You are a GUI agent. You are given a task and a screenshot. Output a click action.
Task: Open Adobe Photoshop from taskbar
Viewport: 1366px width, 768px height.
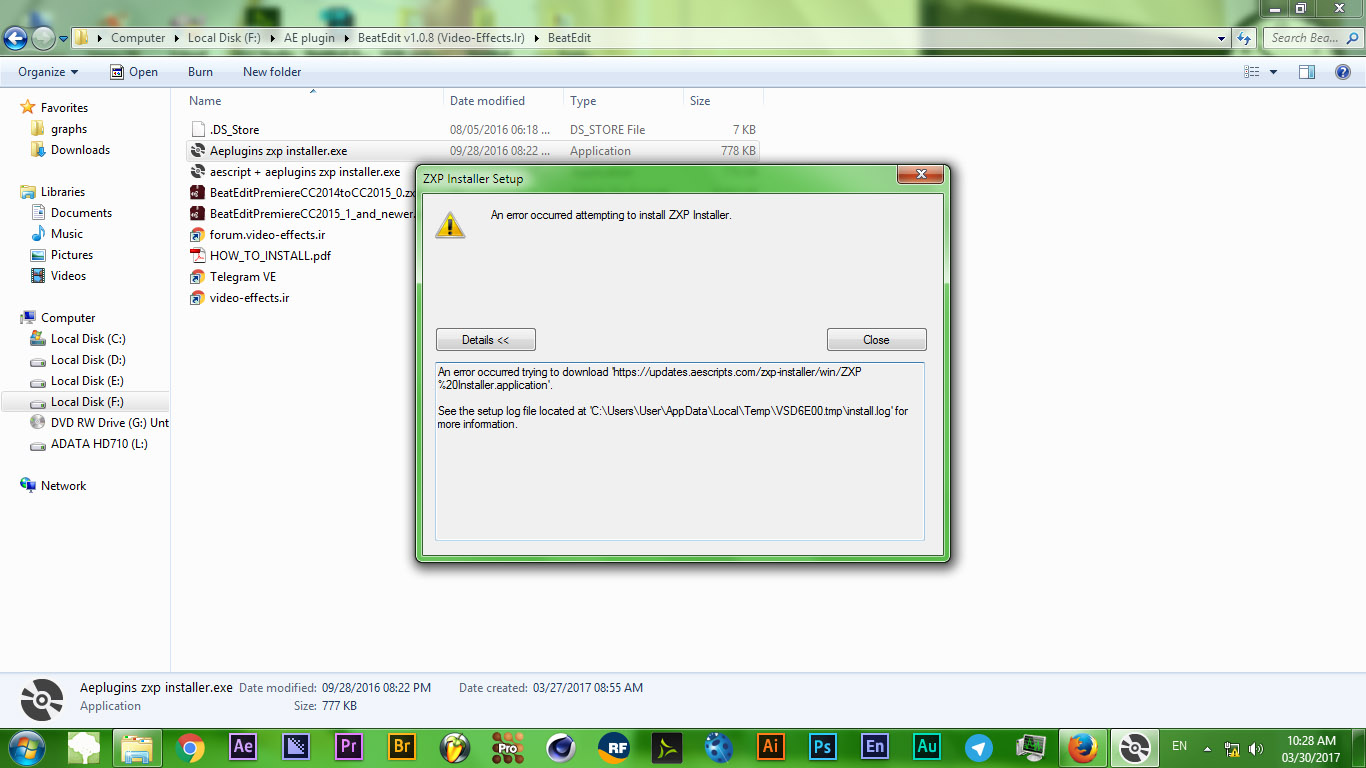[823, 746]
